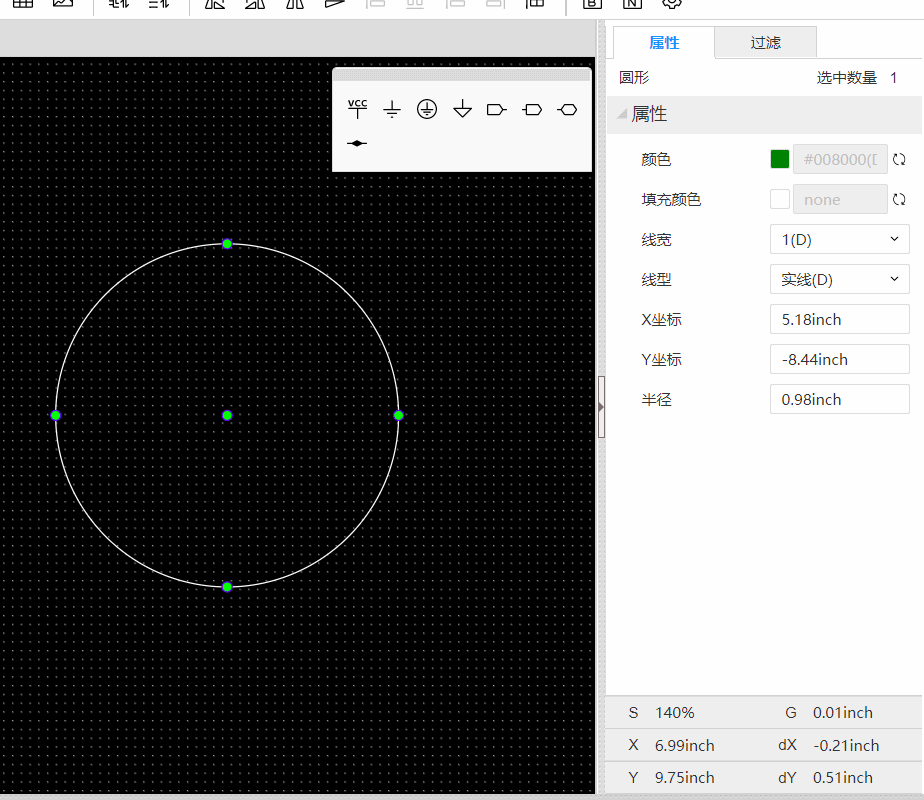Open the 线宽 line width dropdown
This screenshot has height=800, width=924.
[838, 239]
